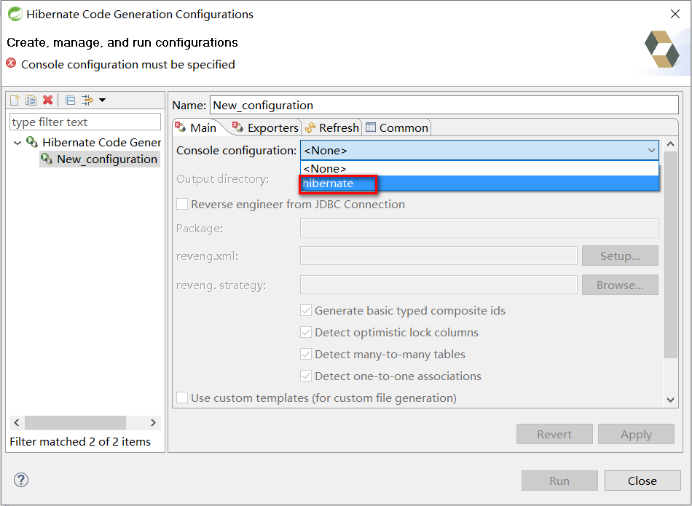Switch to the Main tab
This screenshot has width=692, height=506.
(x=196, y=128)
